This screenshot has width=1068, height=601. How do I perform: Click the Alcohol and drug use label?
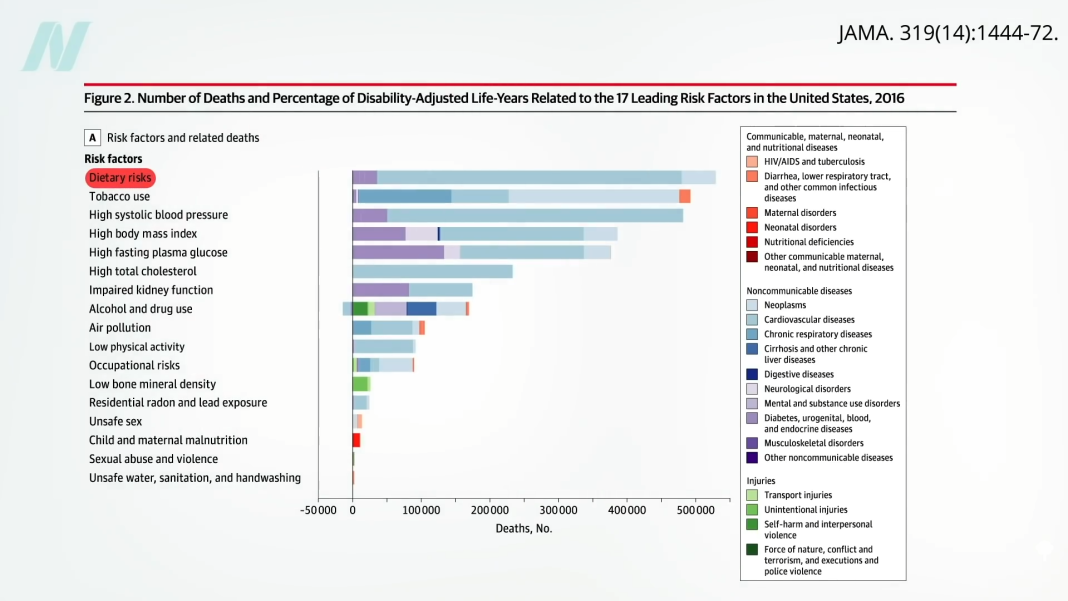[141, 309]
